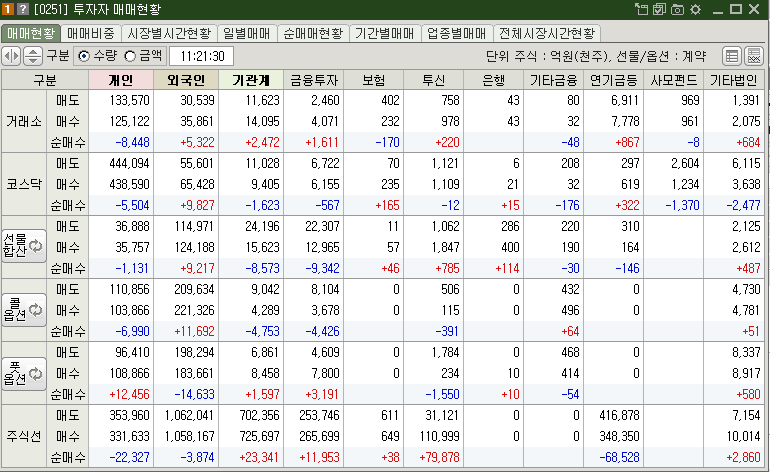Viewport: 770px width, 472px height.
Task: Click the 개인 column header
Action: coord(121,80)
